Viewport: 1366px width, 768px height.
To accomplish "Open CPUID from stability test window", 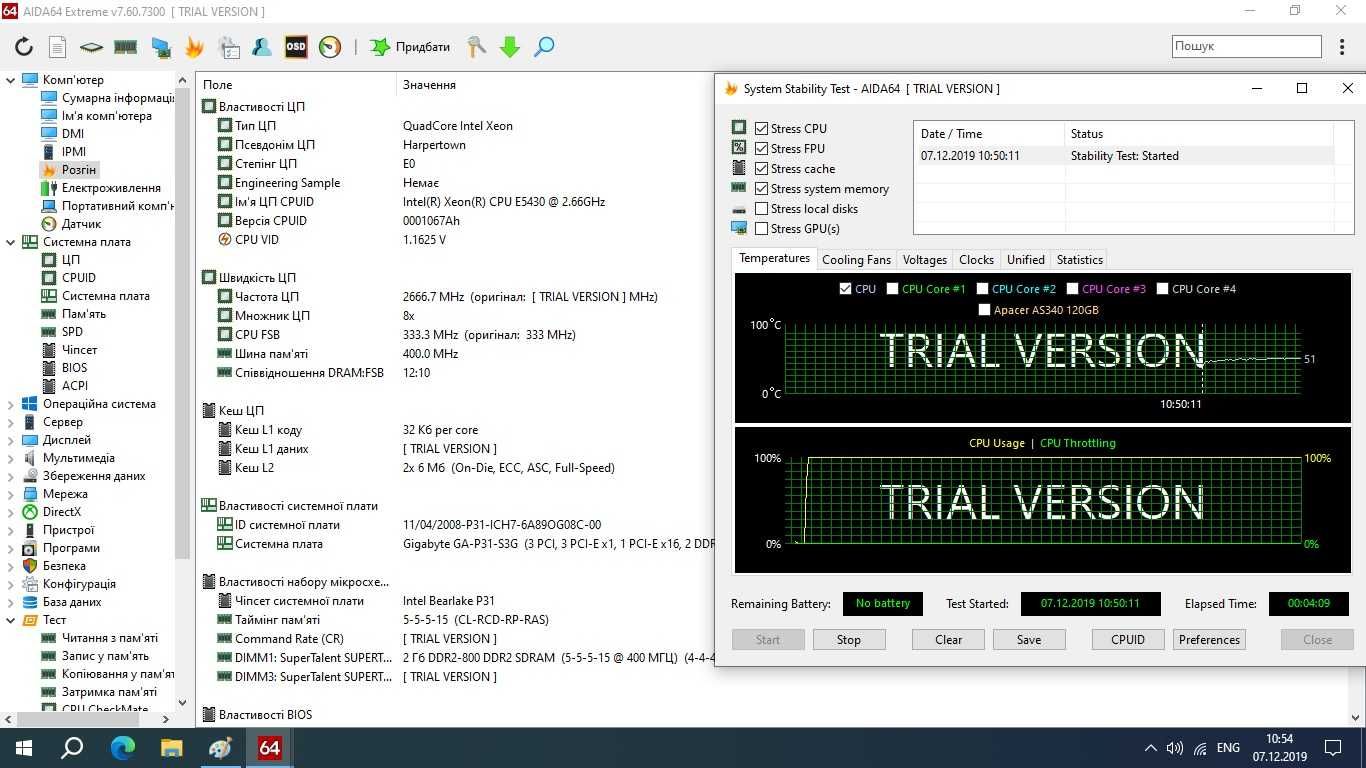I will (x=1127, y=640).
